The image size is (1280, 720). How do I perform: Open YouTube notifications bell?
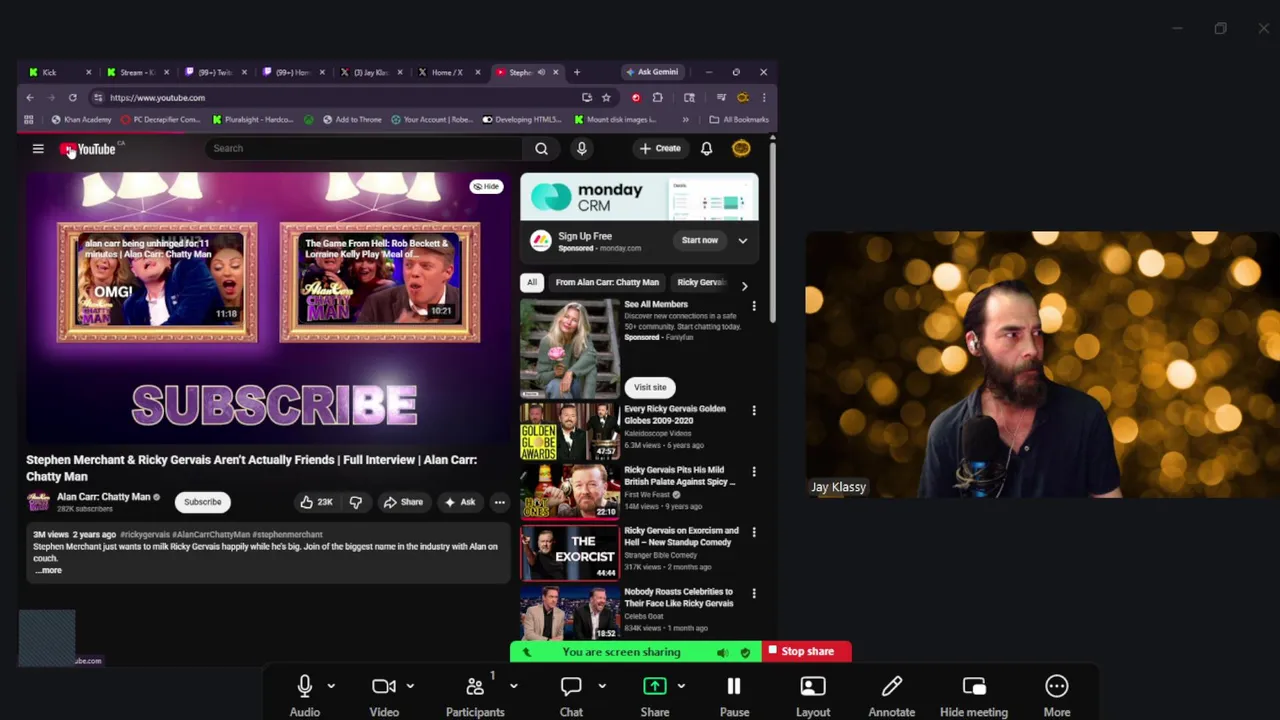click(x=706, y=149)
